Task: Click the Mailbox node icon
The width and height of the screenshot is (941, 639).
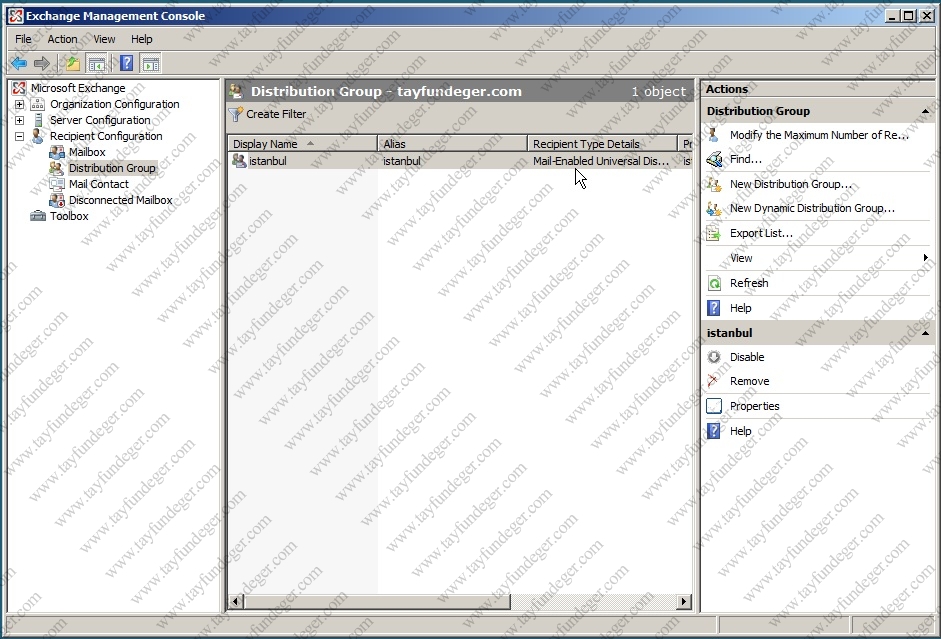Action: 57,152
